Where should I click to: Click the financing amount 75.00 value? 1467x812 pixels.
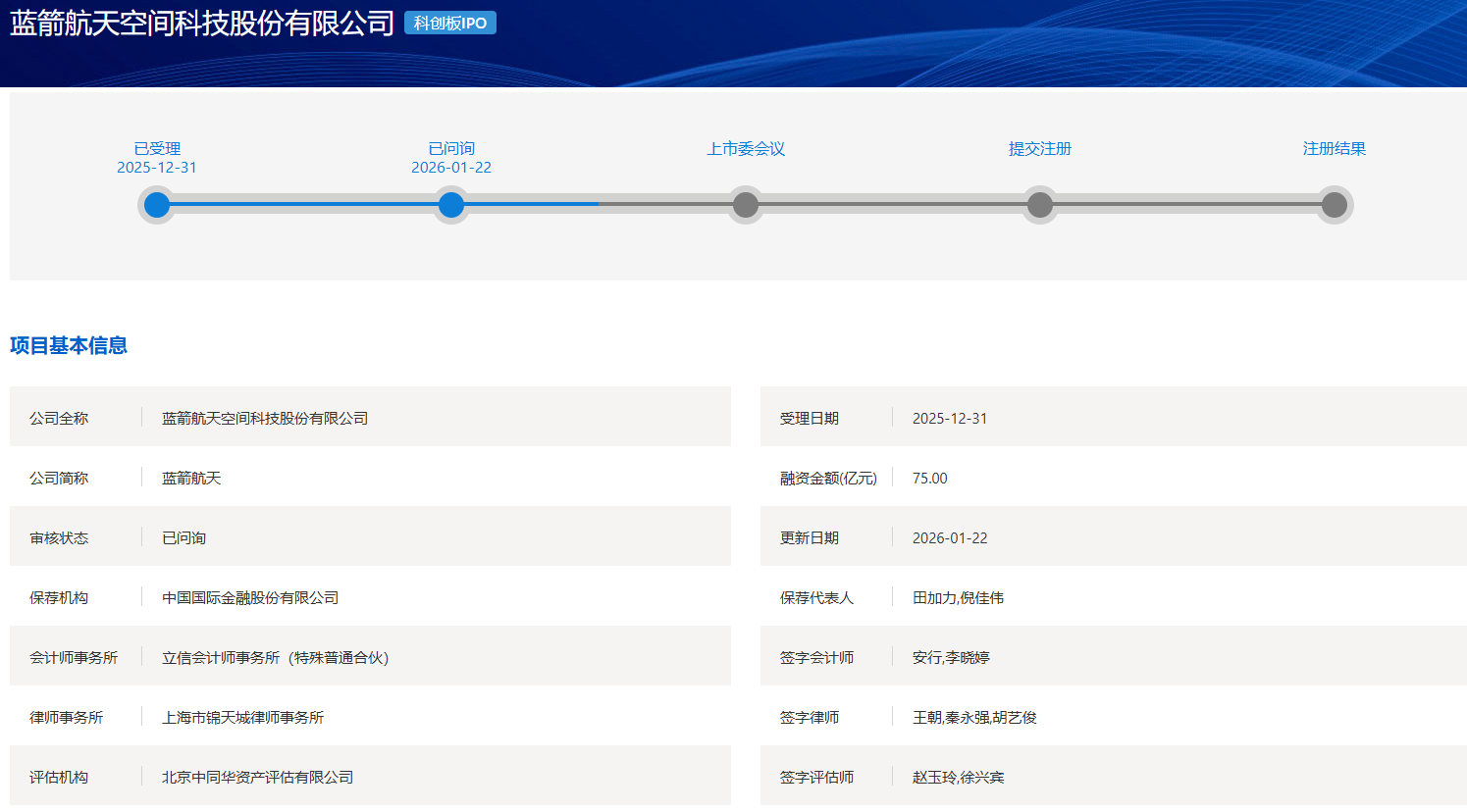click(x=929, y=478)
